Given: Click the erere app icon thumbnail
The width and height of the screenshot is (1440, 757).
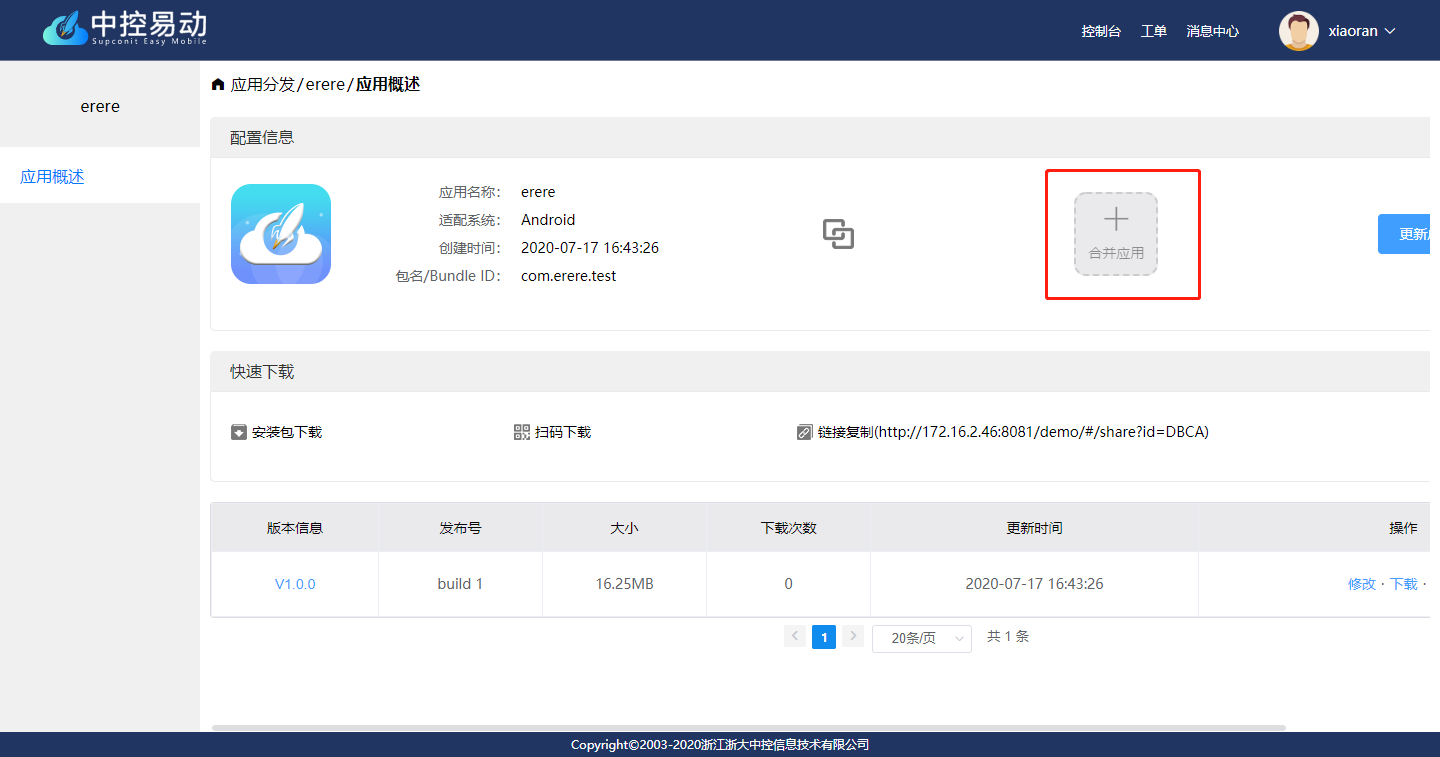Looking at the screenshot, I should [281, 234].
